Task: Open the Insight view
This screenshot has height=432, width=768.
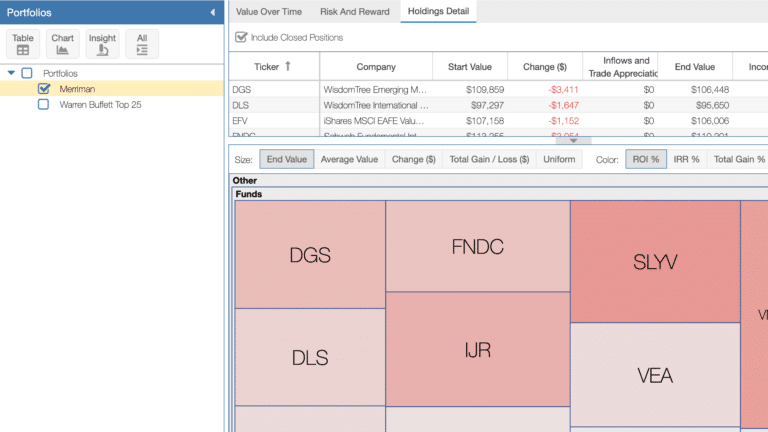Action: click(102, 44)
